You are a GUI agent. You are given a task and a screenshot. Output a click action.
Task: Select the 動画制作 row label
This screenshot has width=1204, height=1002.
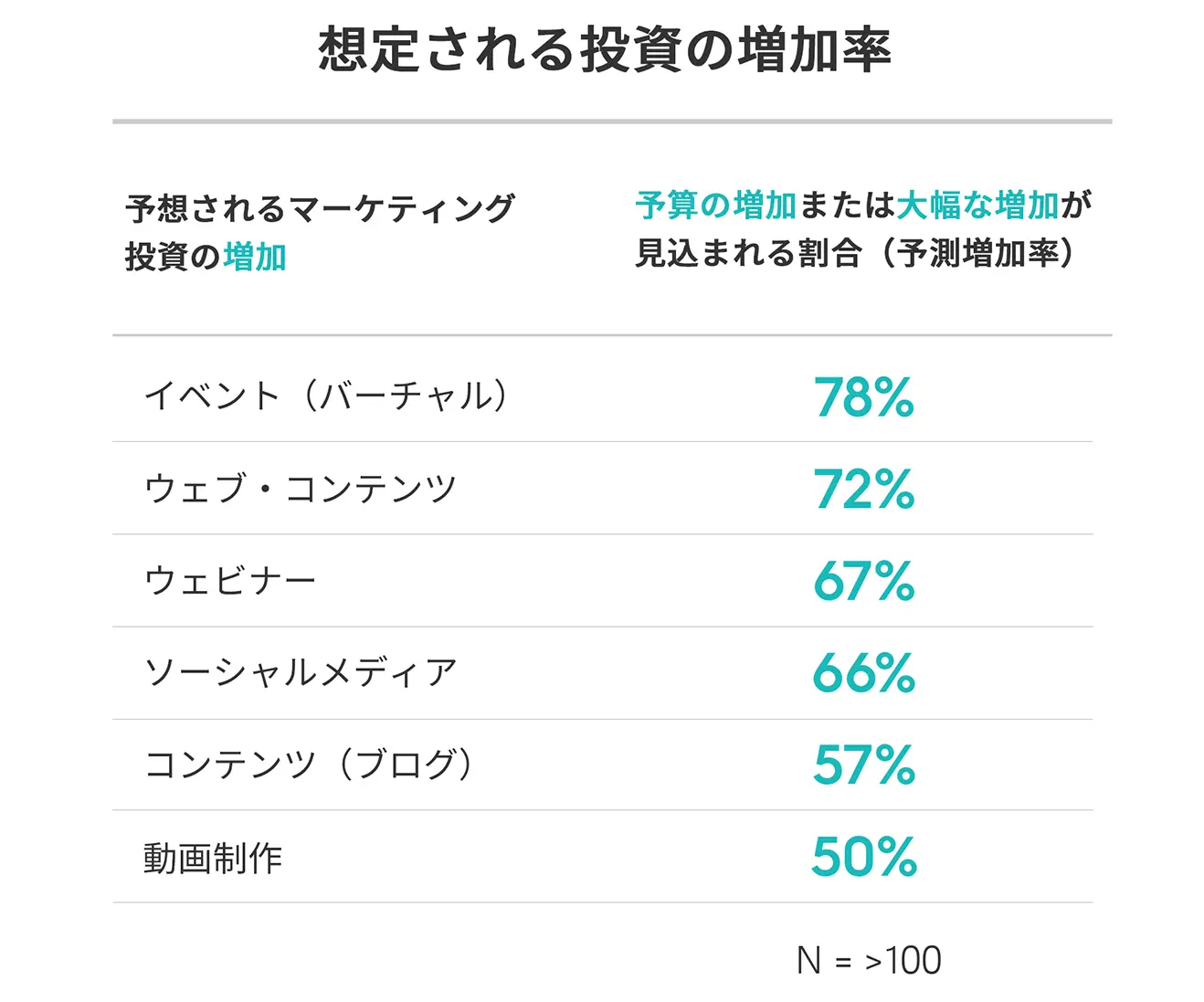point(213,858)
